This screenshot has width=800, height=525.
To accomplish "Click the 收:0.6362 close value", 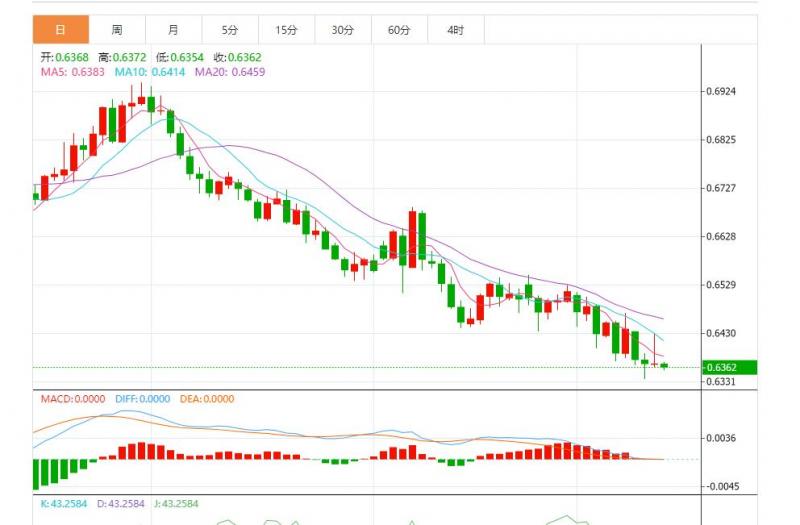I will pos(237,57).
